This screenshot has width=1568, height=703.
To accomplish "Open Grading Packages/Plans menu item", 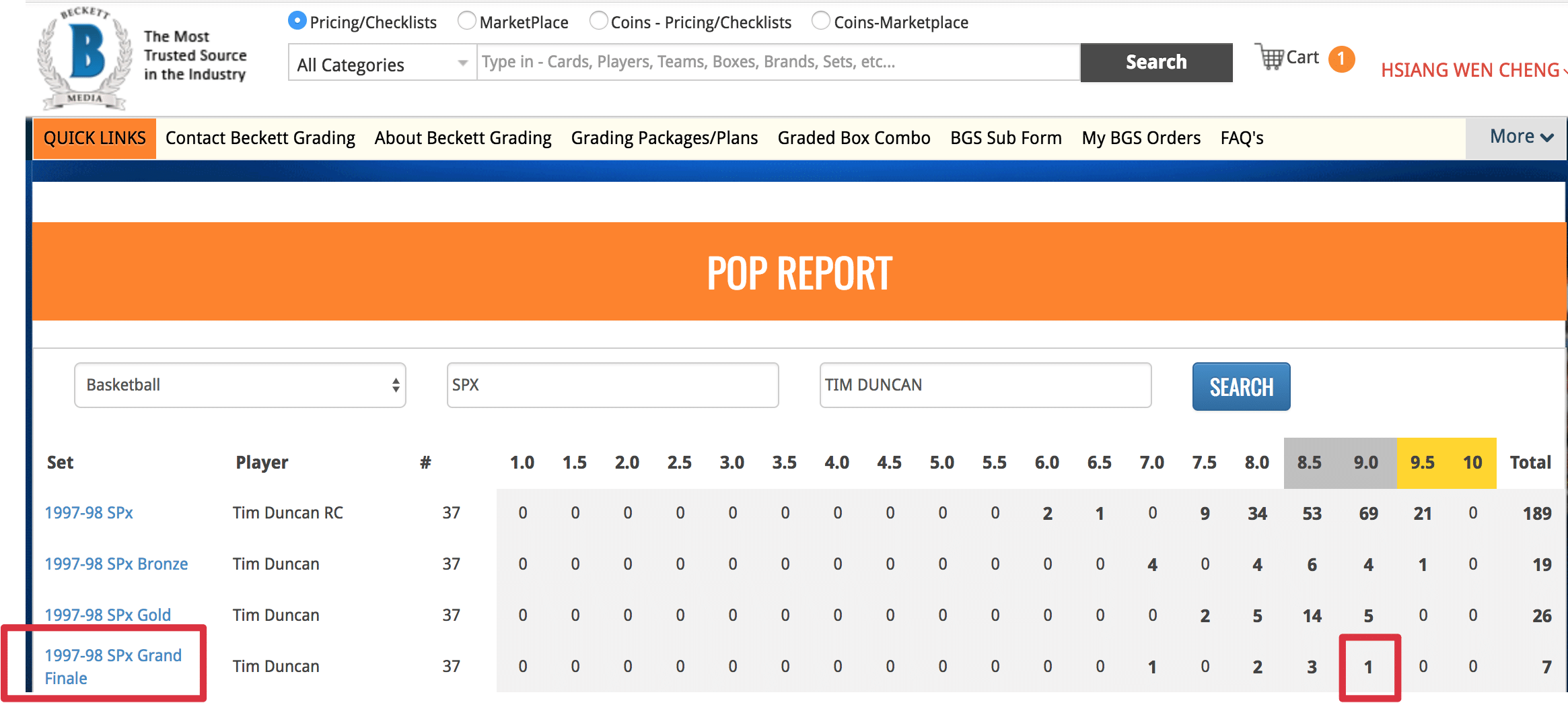I will 664,138.
